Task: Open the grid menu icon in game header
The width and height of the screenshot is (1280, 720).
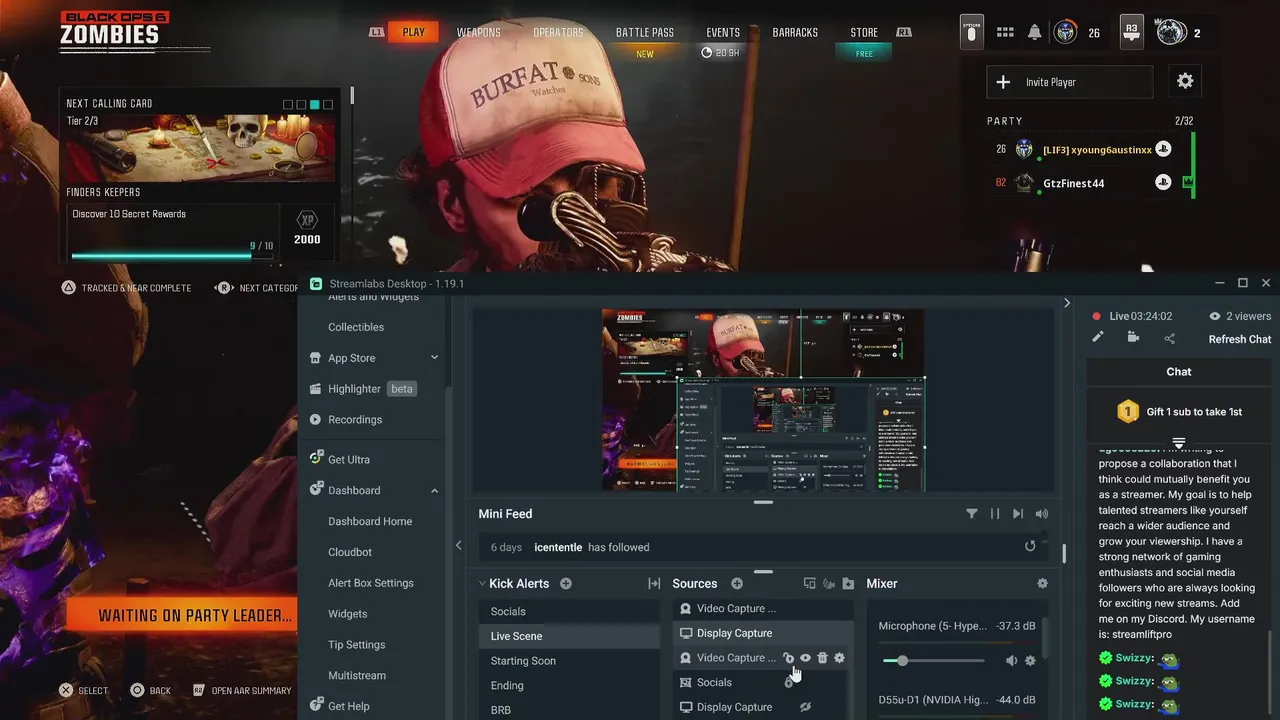Action: tap(1005, 33)
